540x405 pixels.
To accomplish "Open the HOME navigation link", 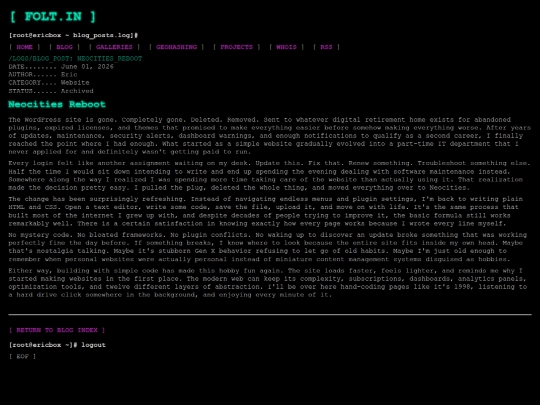I will click(24, 47).
